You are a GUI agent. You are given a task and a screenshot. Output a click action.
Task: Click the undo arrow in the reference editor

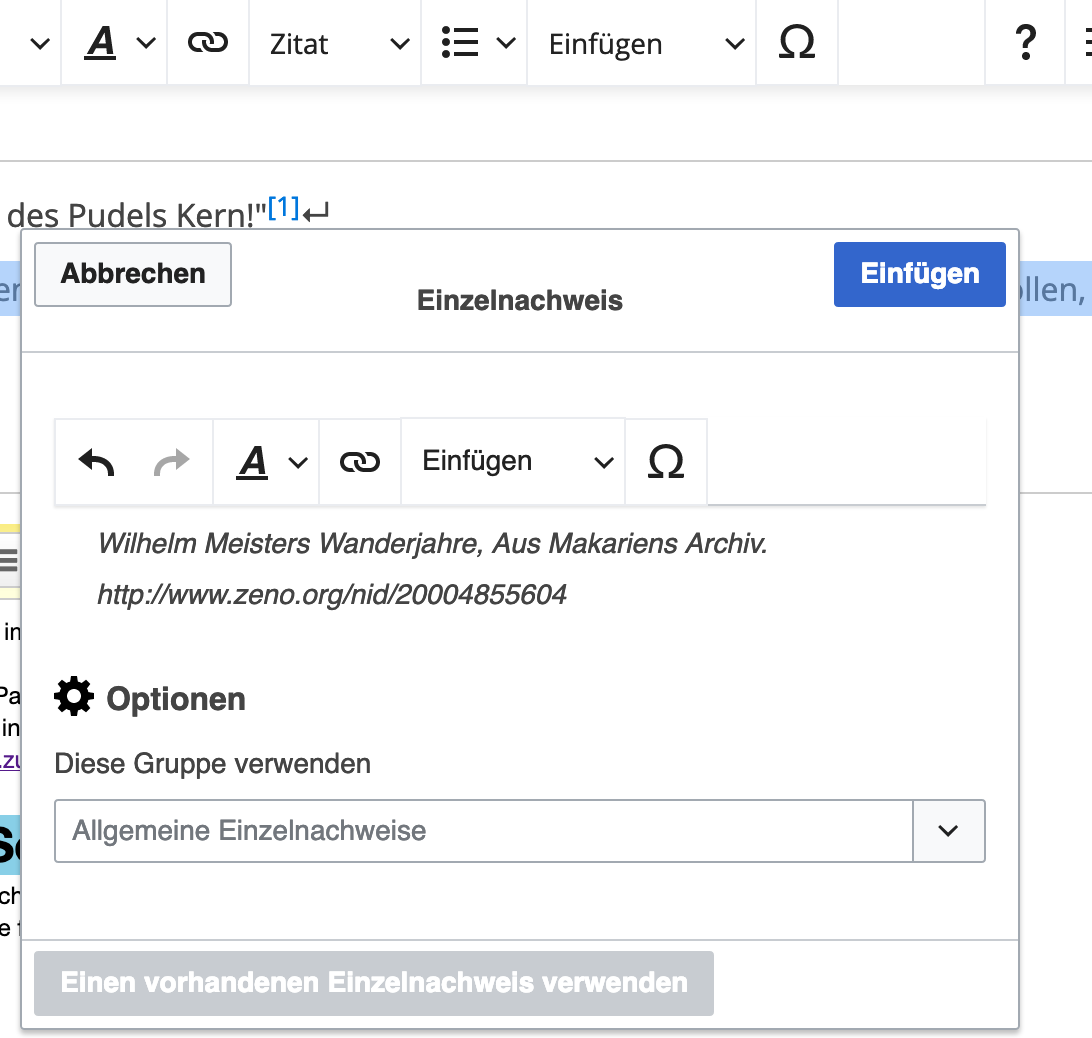[97, 462]
